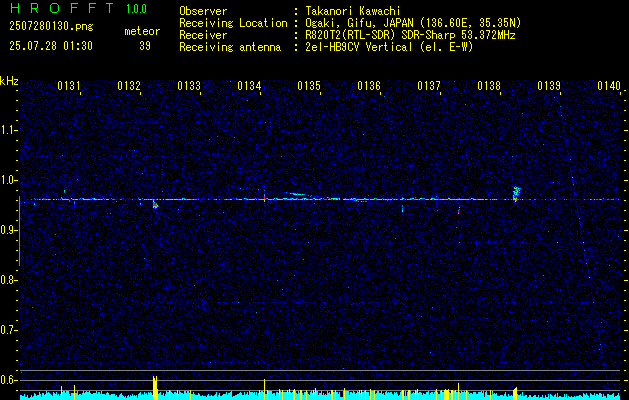
Task: Click red meteor echo after 0132
Action: (x=155, y=205)
